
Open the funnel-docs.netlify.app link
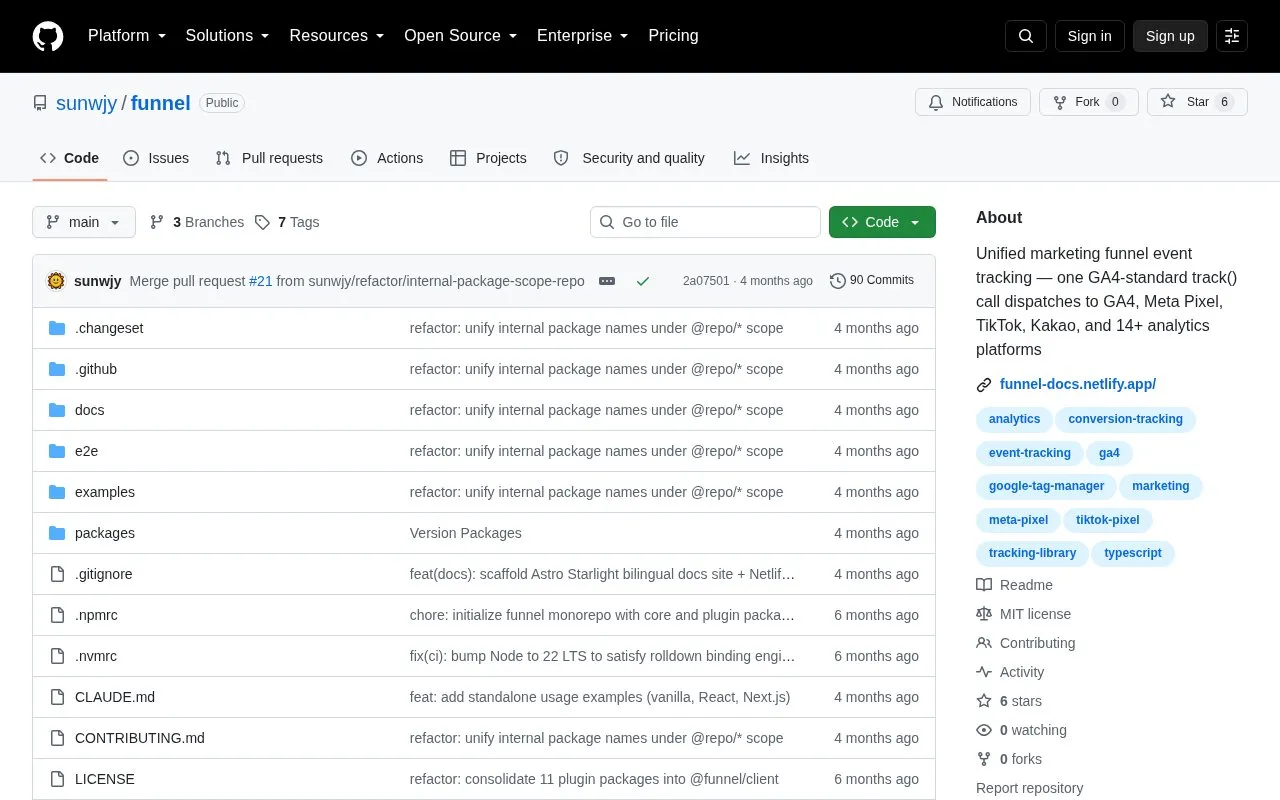1078,384
